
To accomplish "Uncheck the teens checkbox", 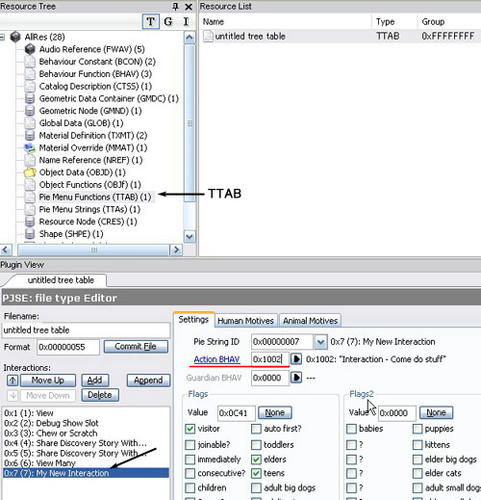I will coord(256,473).
